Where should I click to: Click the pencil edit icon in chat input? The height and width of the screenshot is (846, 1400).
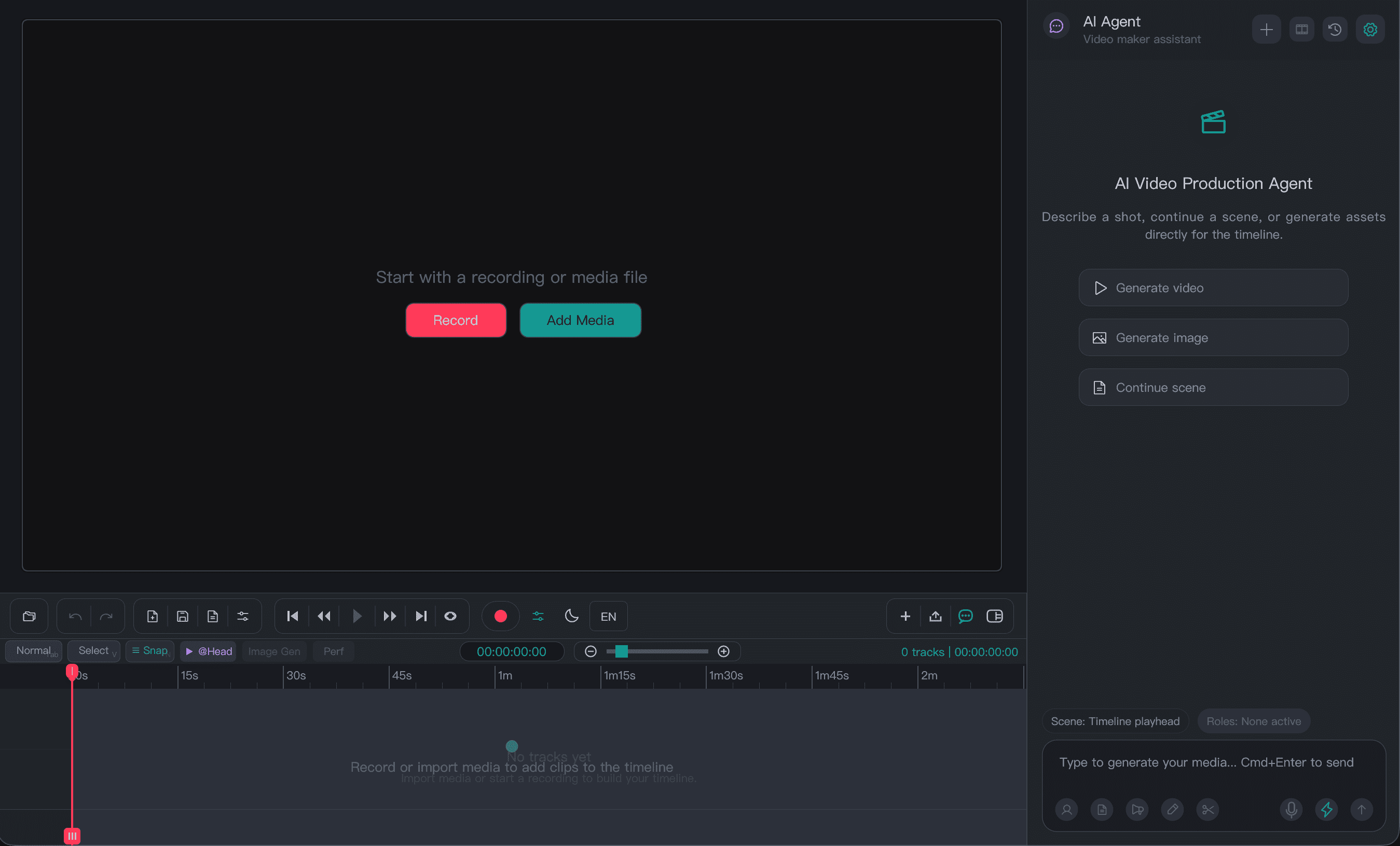point(1172,810)
